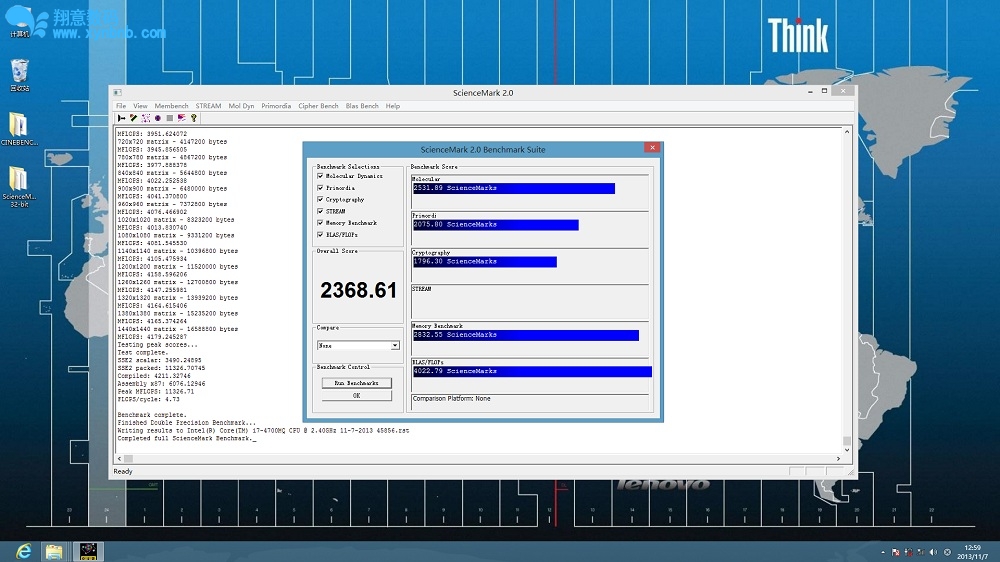
Task: Click the volume speaker tray icon
Action: point(934,552)
